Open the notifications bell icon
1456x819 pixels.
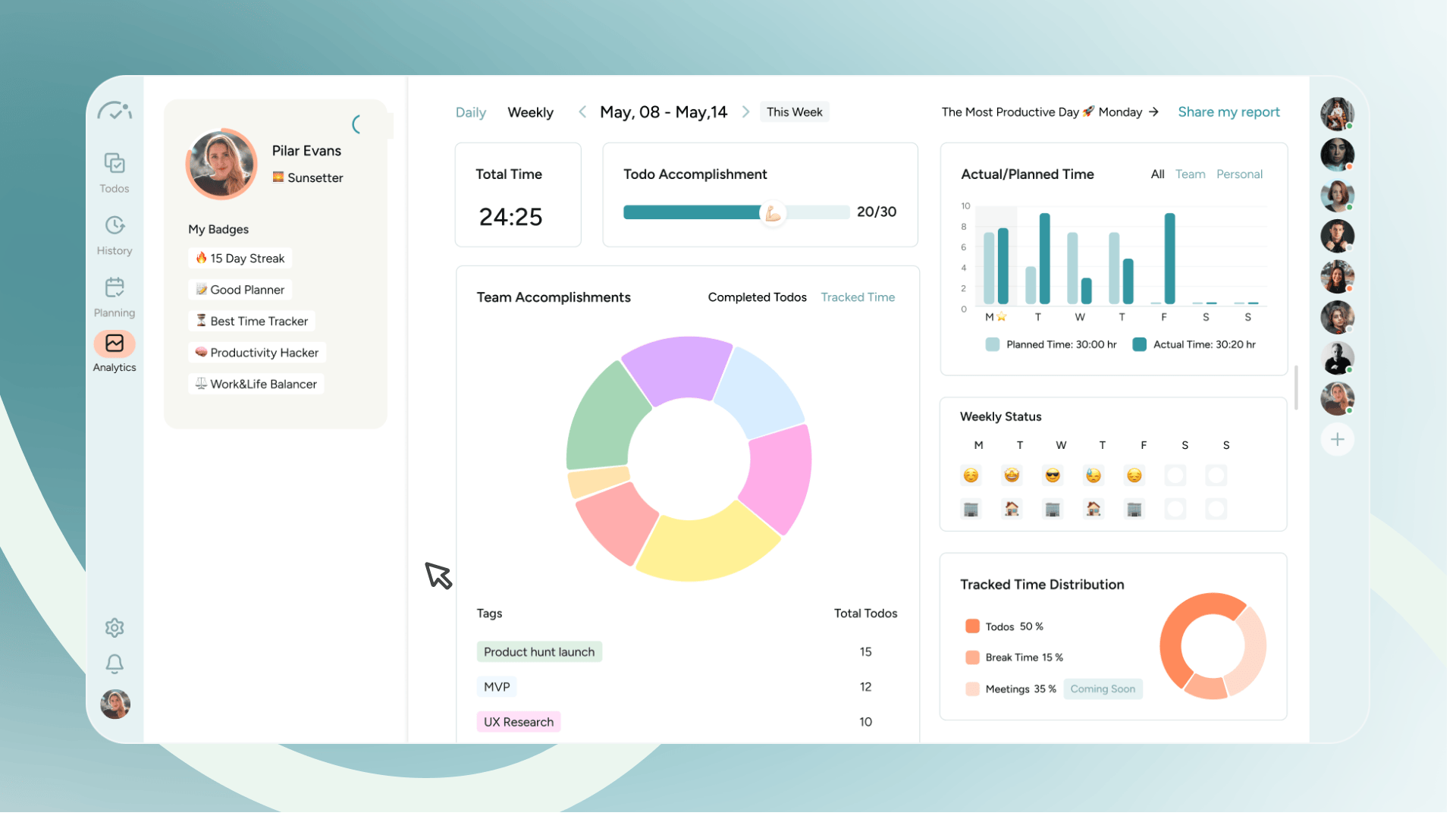click(115, 664)
